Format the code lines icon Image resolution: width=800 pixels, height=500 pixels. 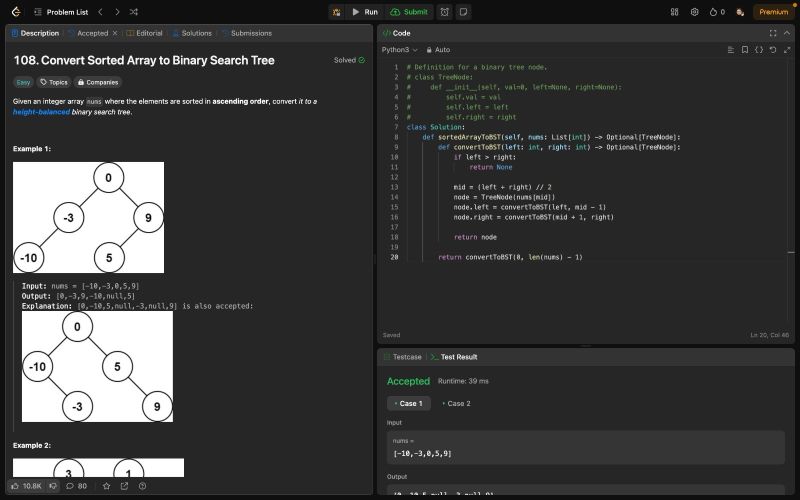tap(731, 49)
